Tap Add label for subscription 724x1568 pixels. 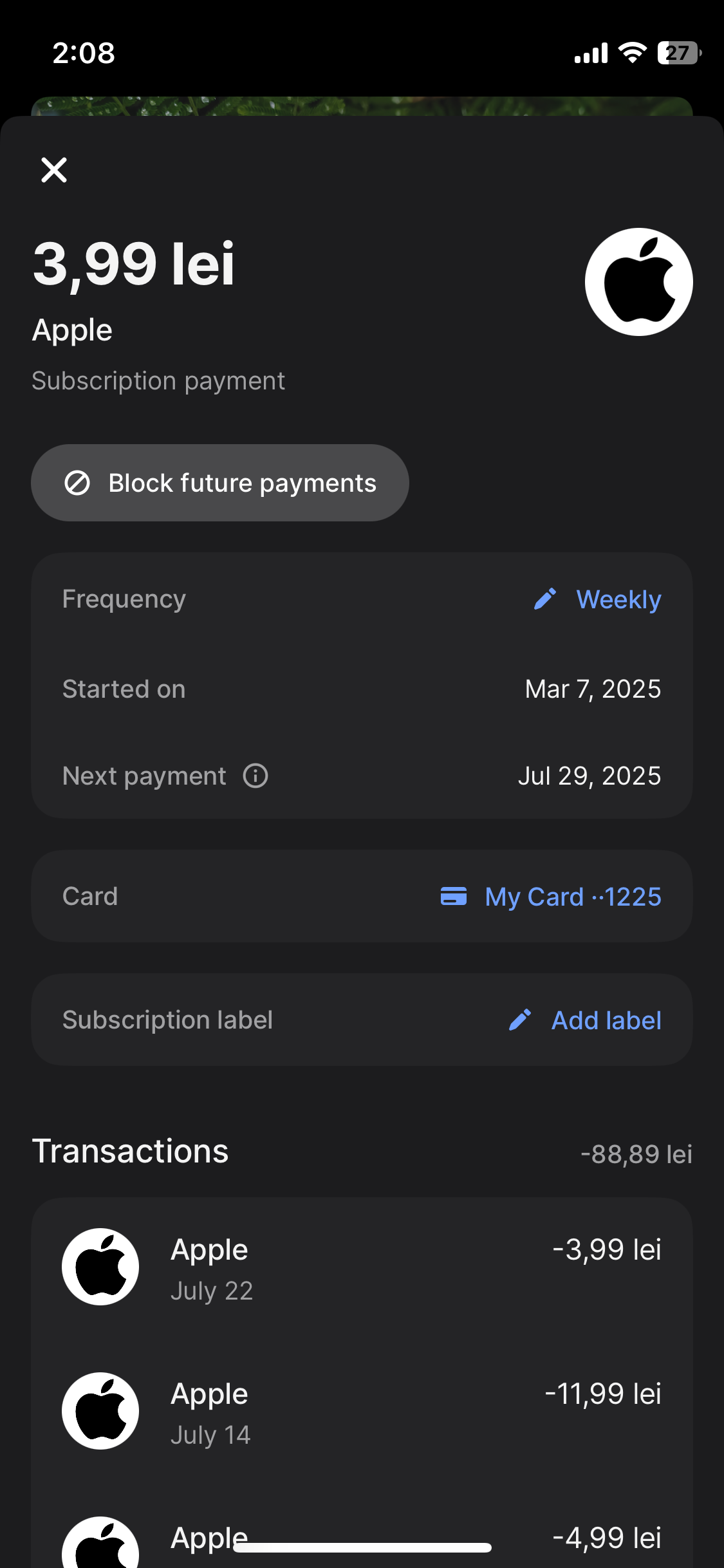click(606, 1020)
